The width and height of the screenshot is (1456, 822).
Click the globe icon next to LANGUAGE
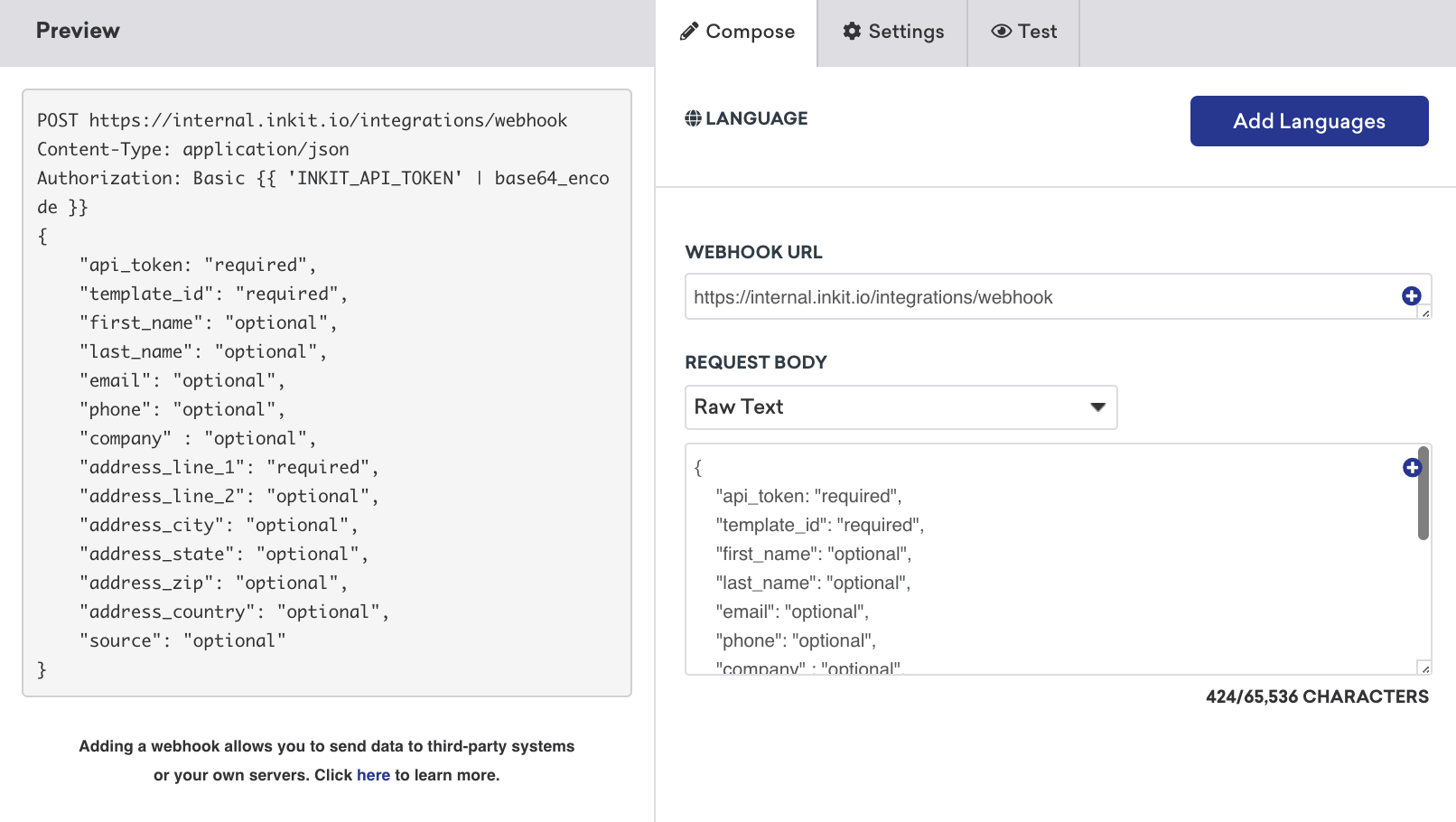pos(692,117)
